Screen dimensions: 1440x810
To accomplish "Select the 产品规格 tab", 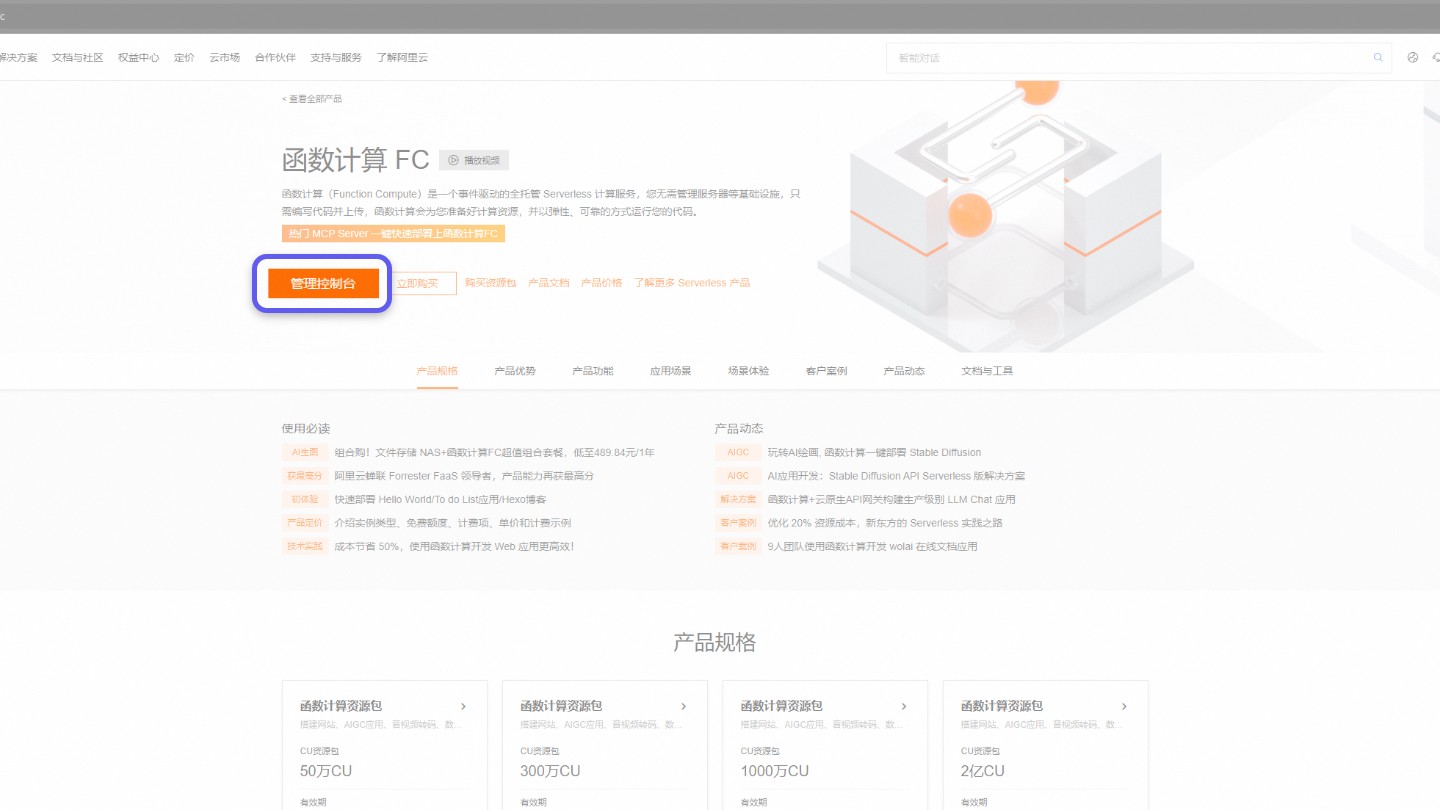I will [x=437, y=371].
